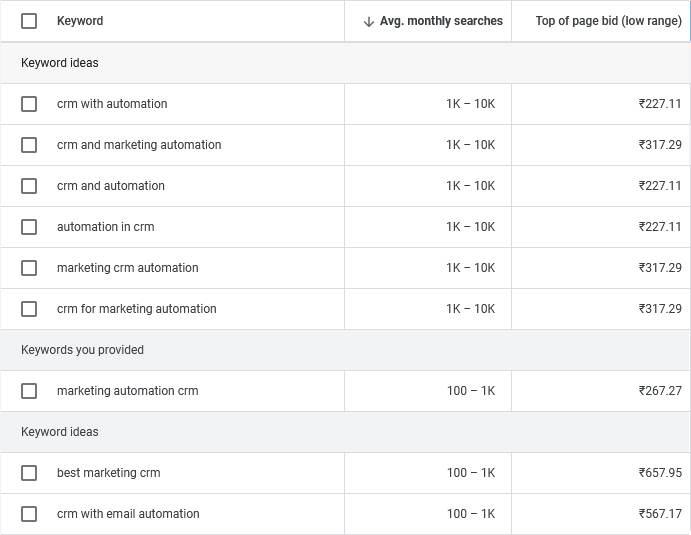Click the Keywords you provided section row

click(82, 350)
